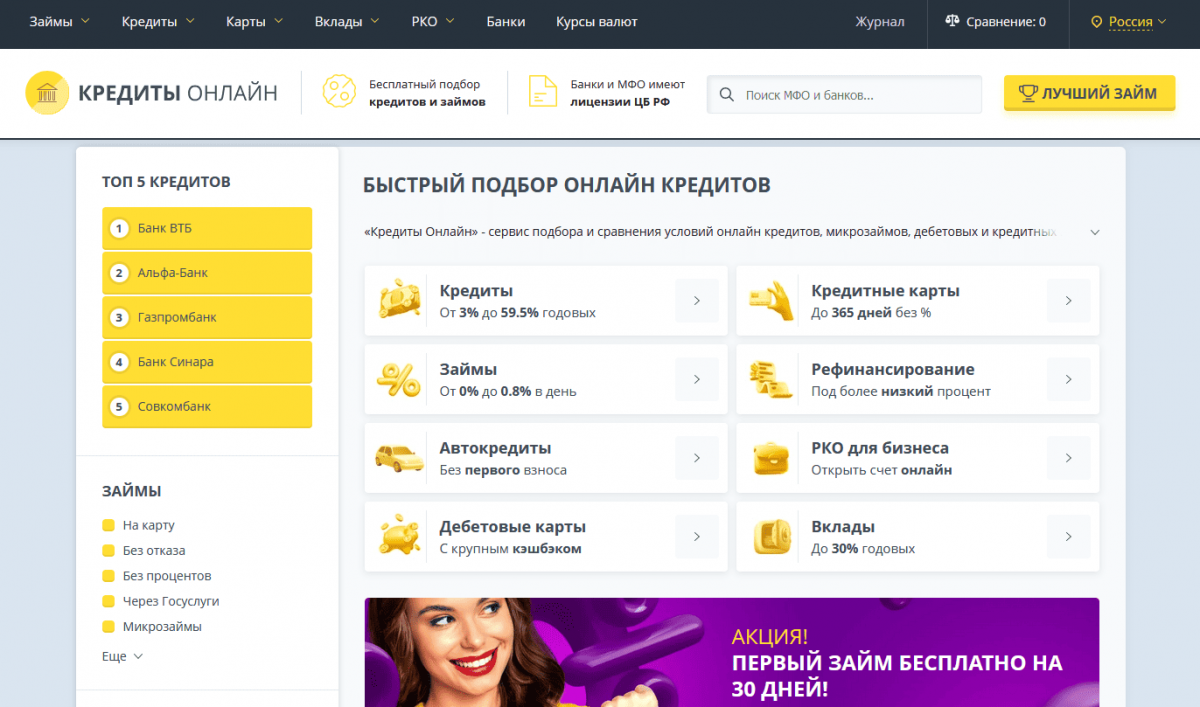Open the Банки page from top navigation

tap(506, 22)
